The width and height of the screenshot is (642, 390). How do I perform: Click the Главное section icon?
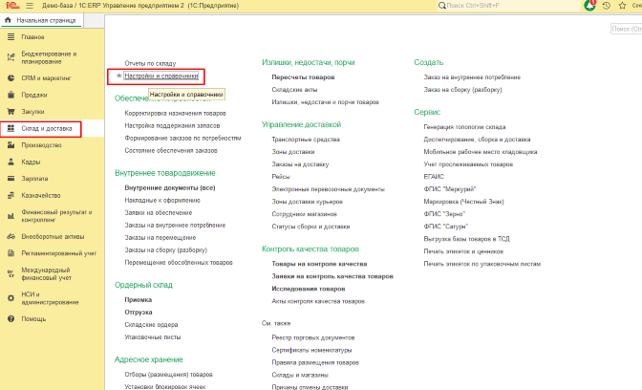click(11, 37)
